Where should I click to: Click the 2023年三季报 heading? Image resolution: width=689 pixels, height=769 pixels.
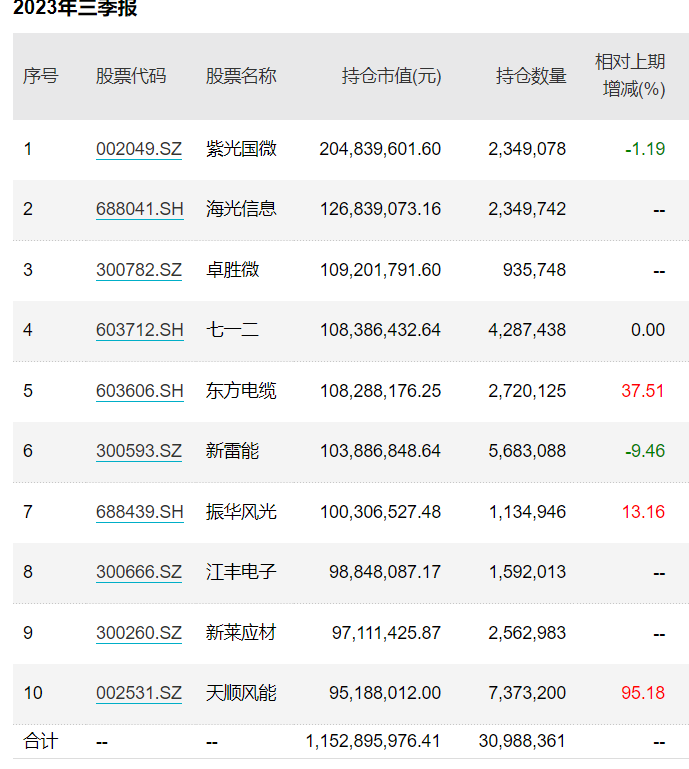(x=75, y=8)
